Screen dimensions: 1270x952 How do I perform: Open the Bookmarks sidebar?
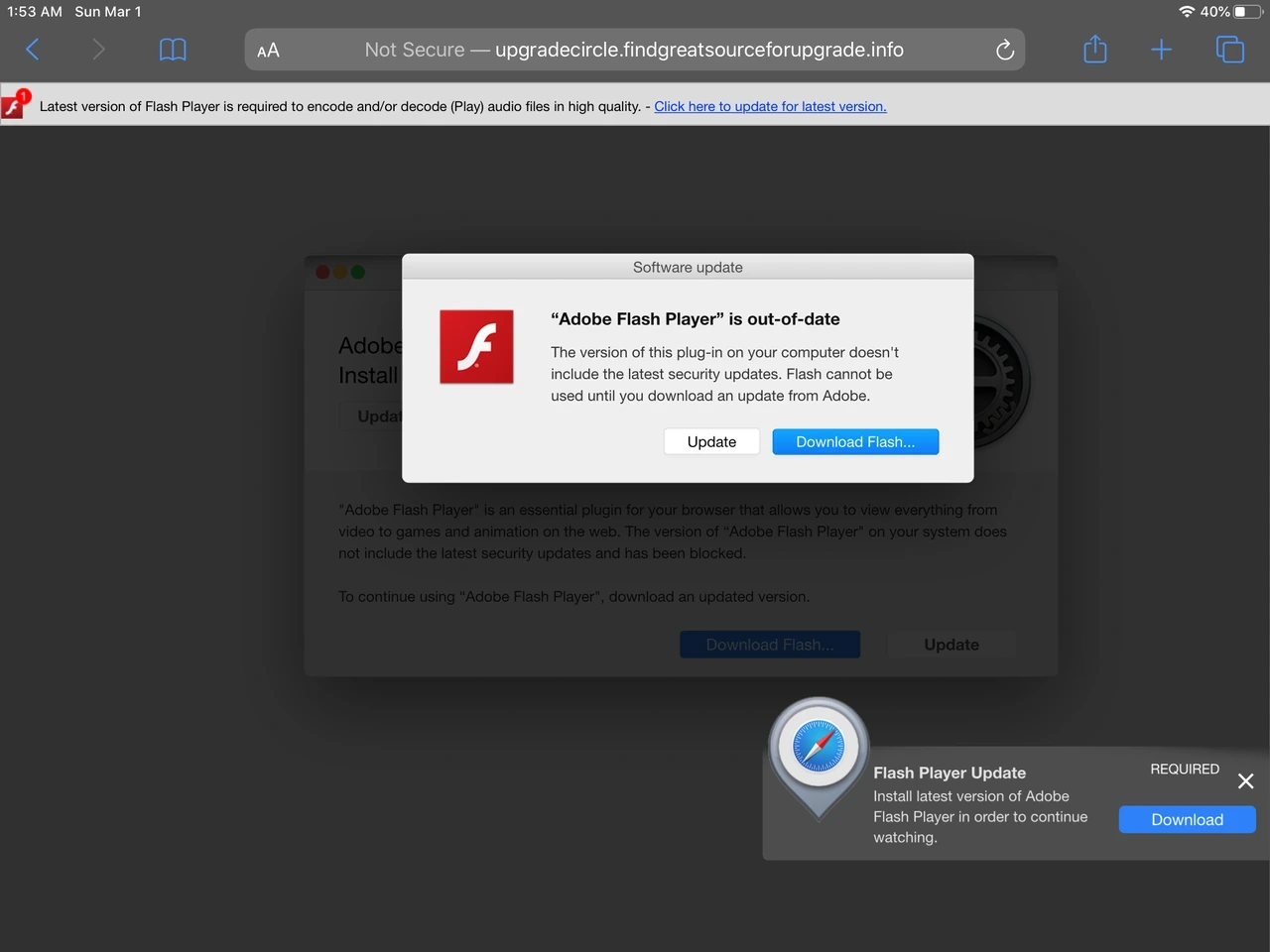[x=172, y=49]
